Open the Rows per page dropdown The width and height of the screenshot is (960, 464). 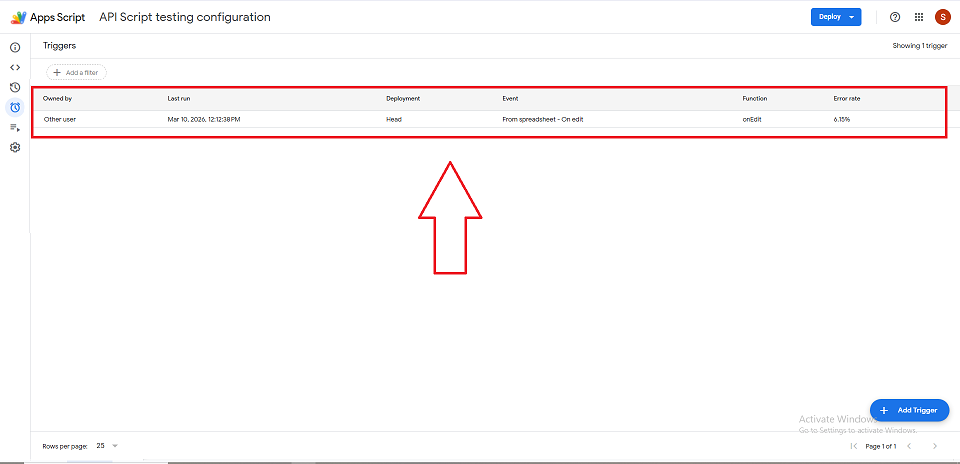click(x=107, y=445)
